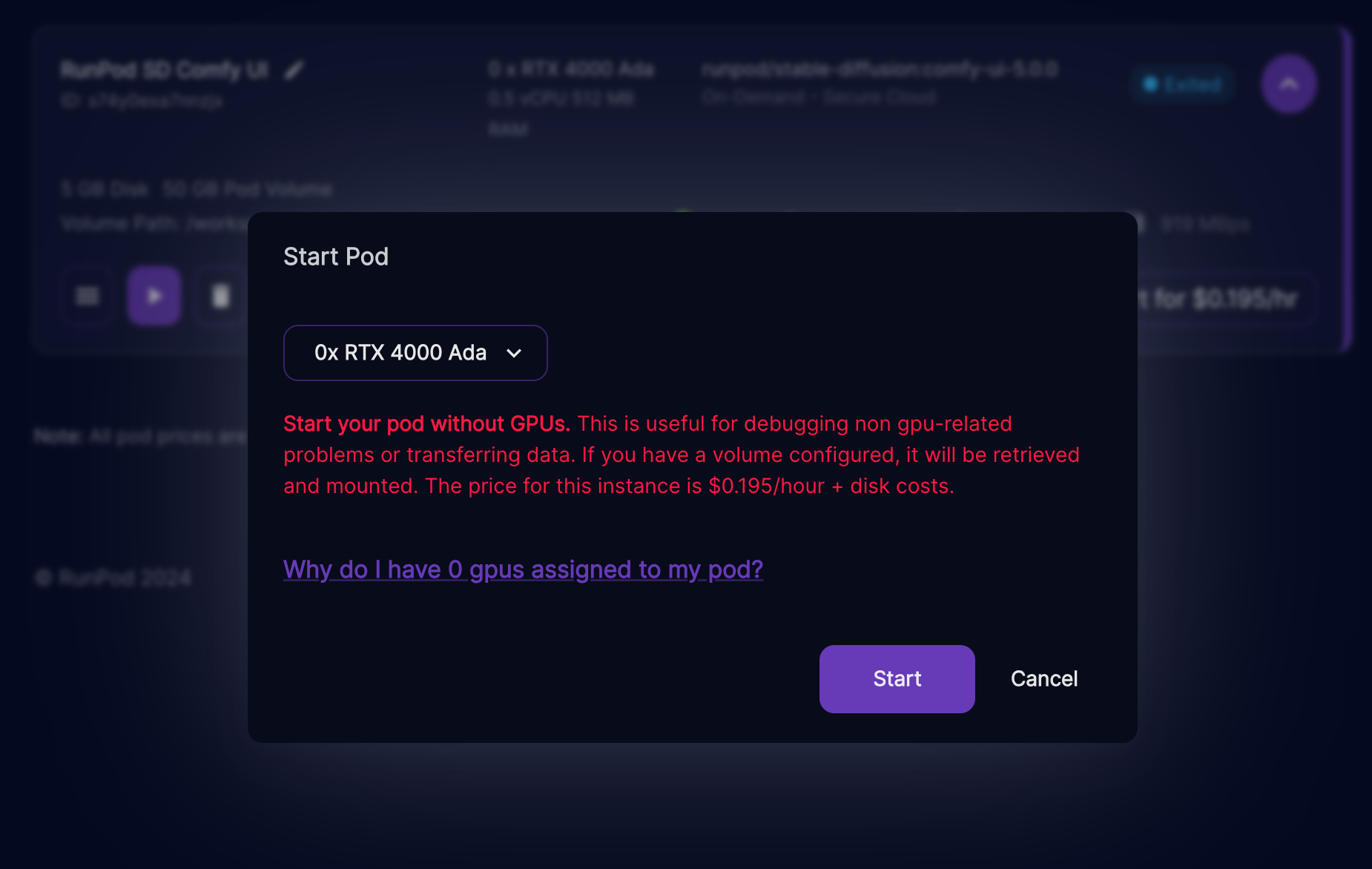Click the trash icon to delete pod
Image resolution: width=1372 pixels, height=869 pixels.
220,297
